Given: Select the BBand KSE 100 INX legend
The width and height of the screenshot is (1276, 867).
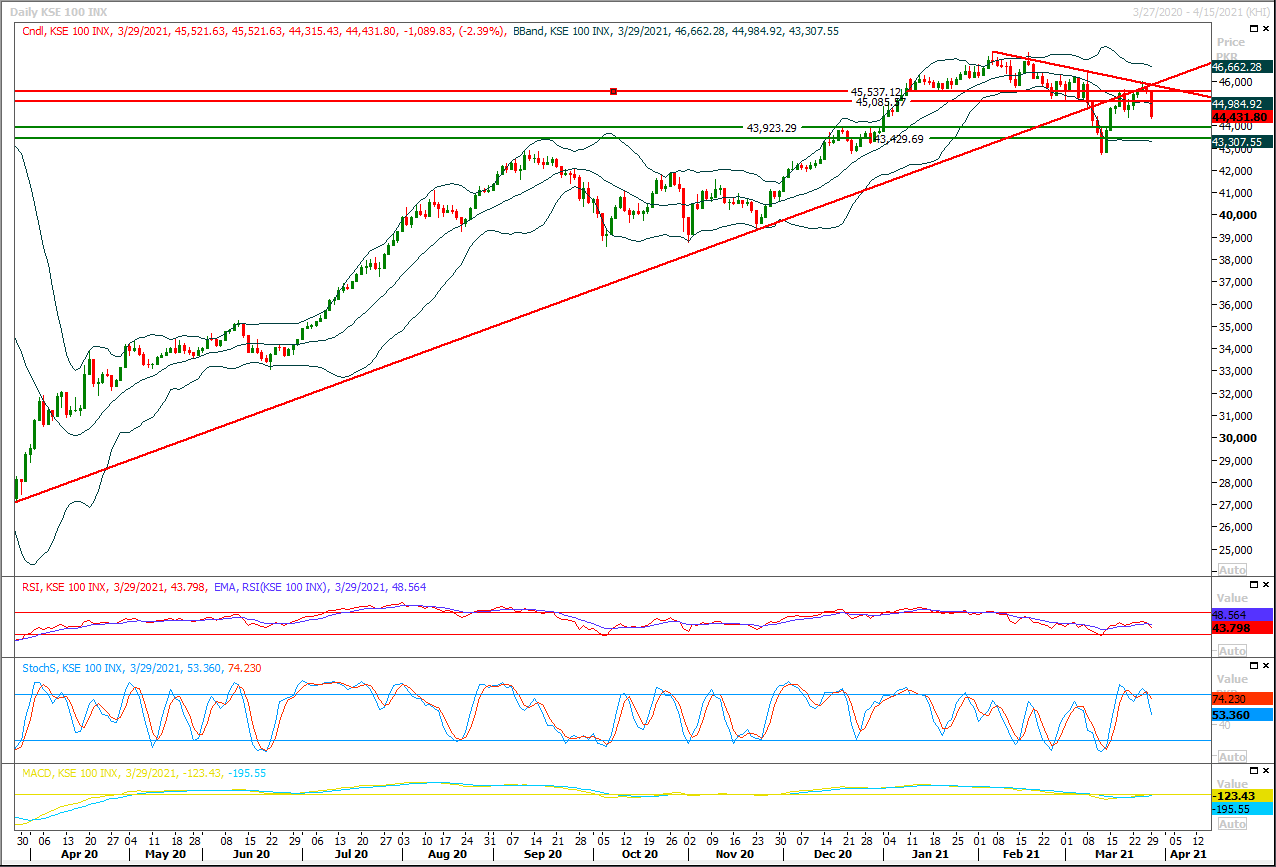Looking at the screenshot, I should click(675, 31).
